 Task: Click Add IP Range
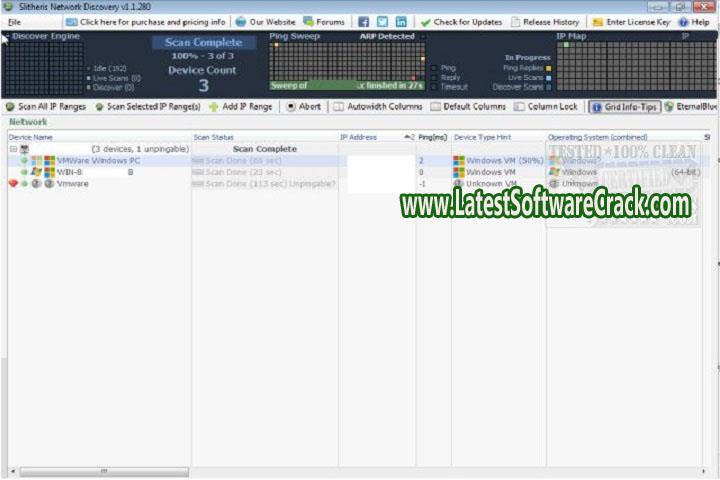[240, 107]
